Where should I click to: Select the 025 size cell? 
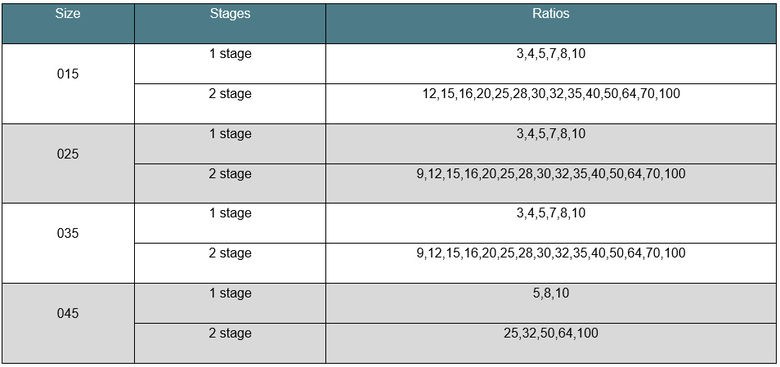(68, 163)
